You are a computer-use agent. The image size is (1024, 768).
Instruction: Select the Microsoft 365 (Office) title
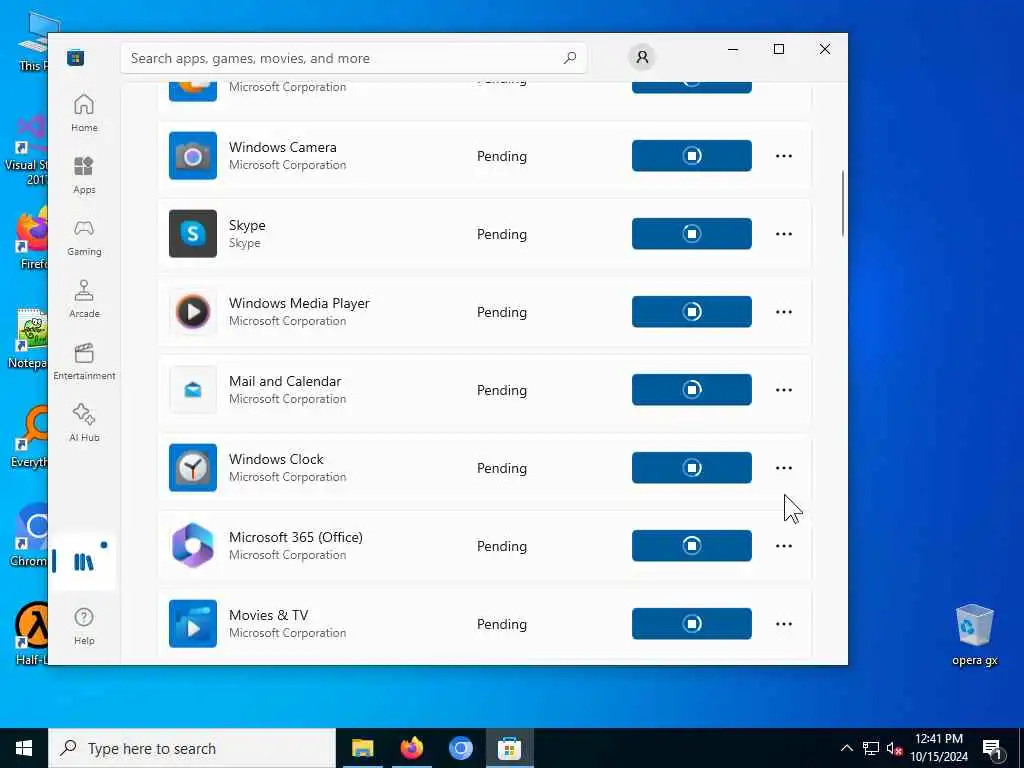(295, 537)
